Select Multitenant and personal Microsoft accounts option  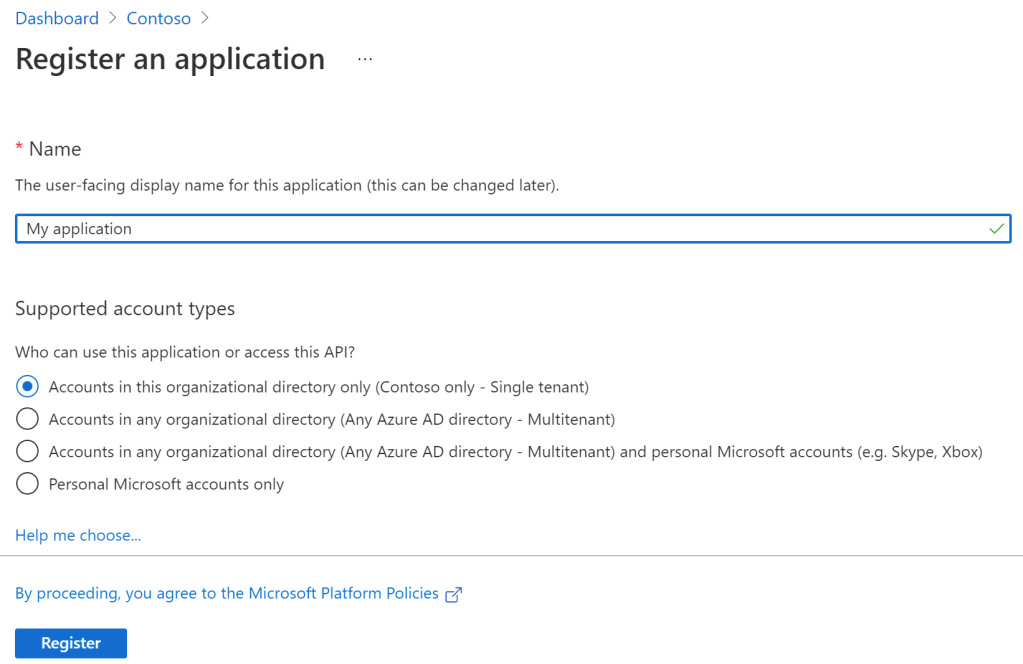point(28,452)
